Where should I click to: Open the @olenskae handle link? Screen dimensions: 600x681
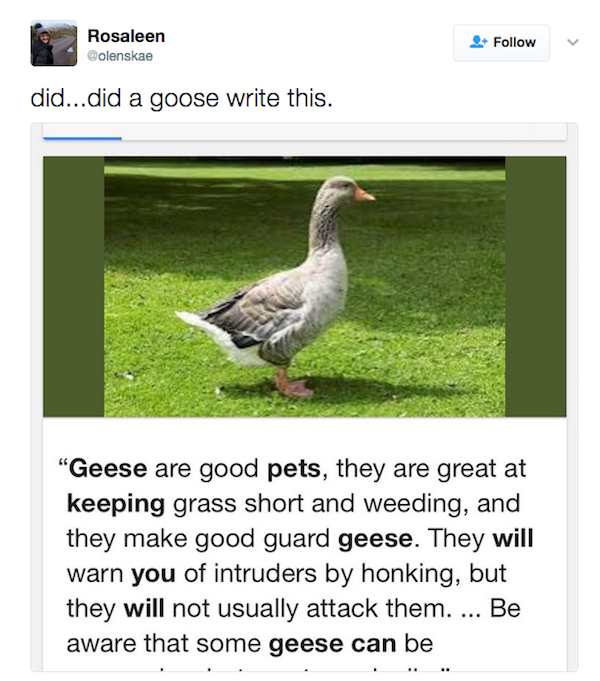coord(120,56)
